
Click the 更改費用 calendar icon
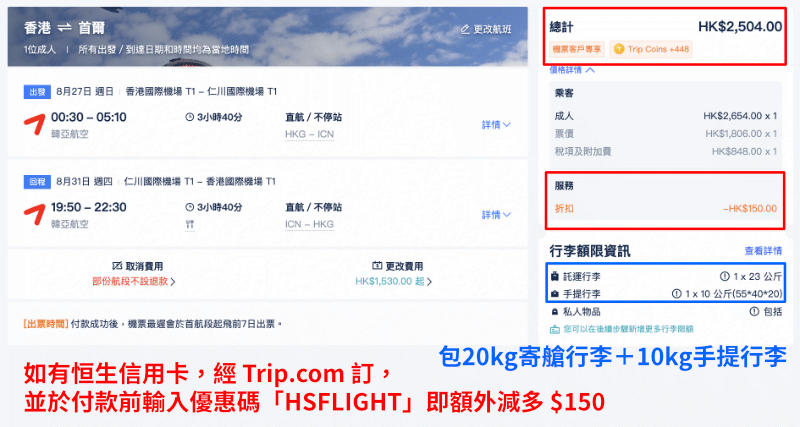[x=377, y=266]
